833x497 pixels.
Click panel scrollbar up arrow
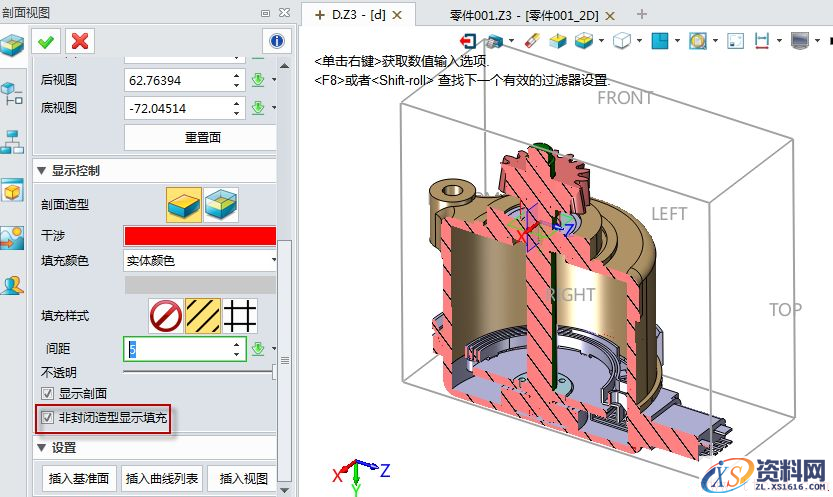285,66
